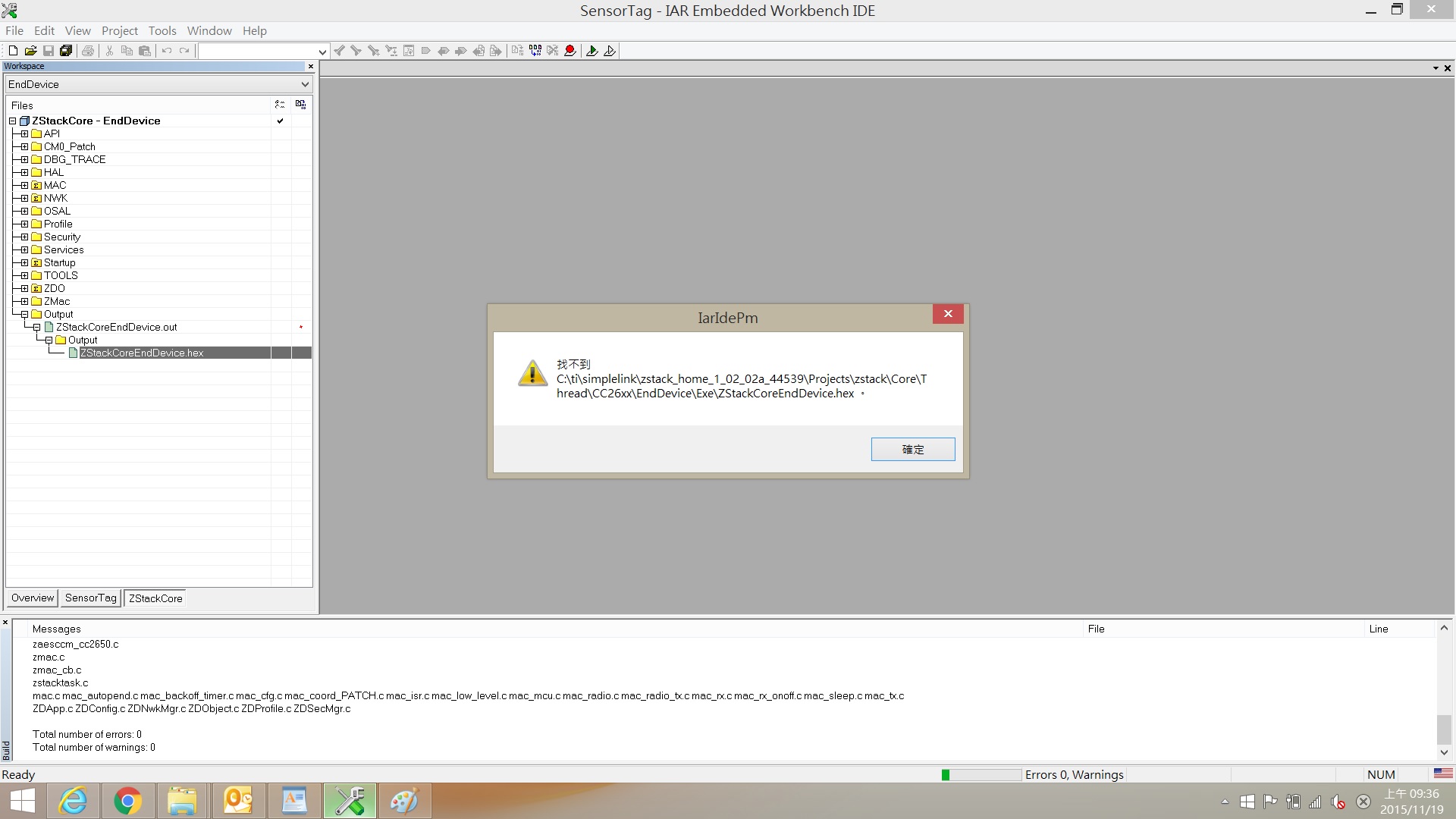Click the Messages column header

56,629
